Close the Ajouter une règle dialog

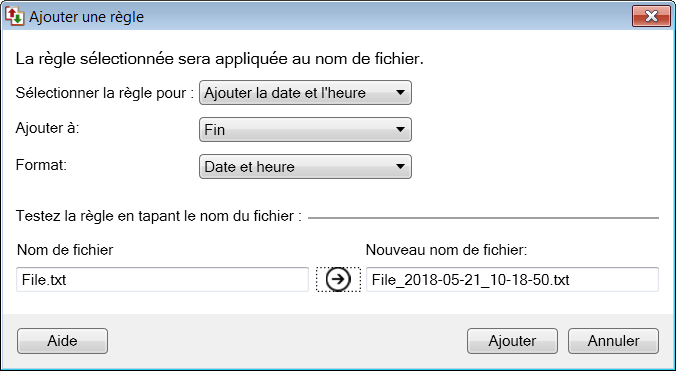651,16
